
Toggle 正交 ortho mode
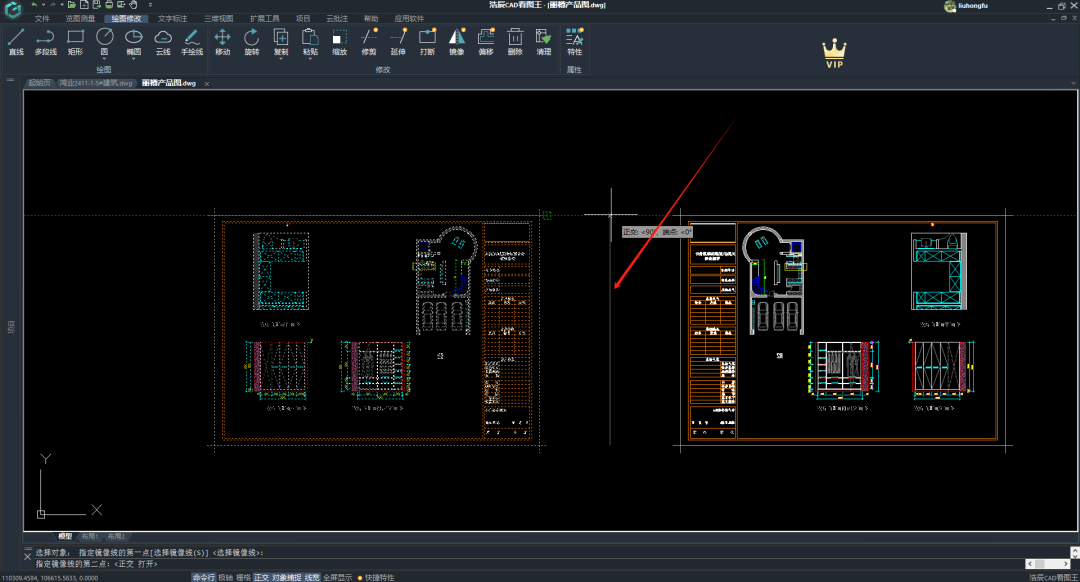coord(261,577)
